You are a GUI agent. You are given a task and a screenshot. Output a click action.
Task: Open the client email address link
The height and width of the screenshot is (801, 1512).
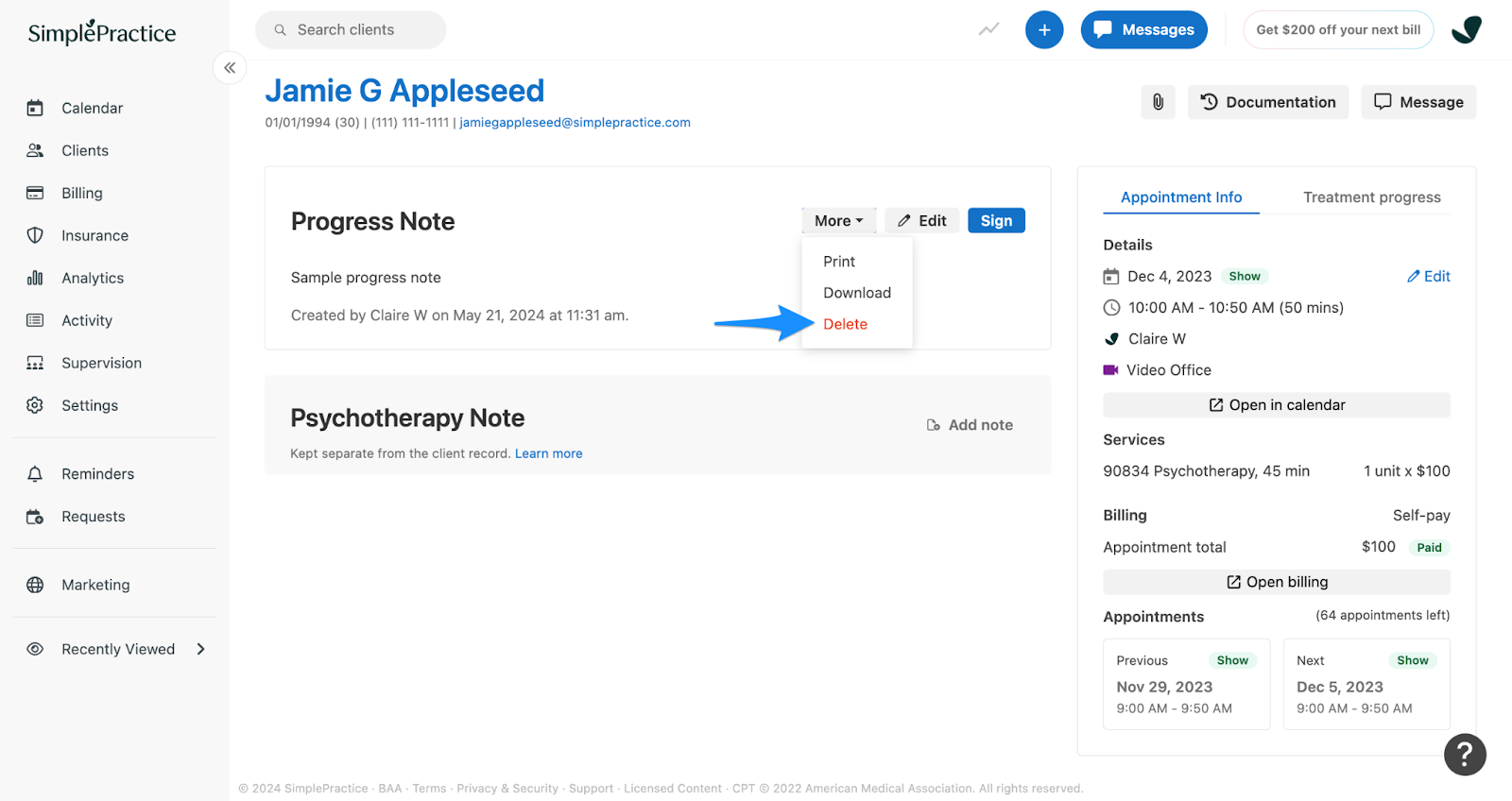tap(575, 123)
